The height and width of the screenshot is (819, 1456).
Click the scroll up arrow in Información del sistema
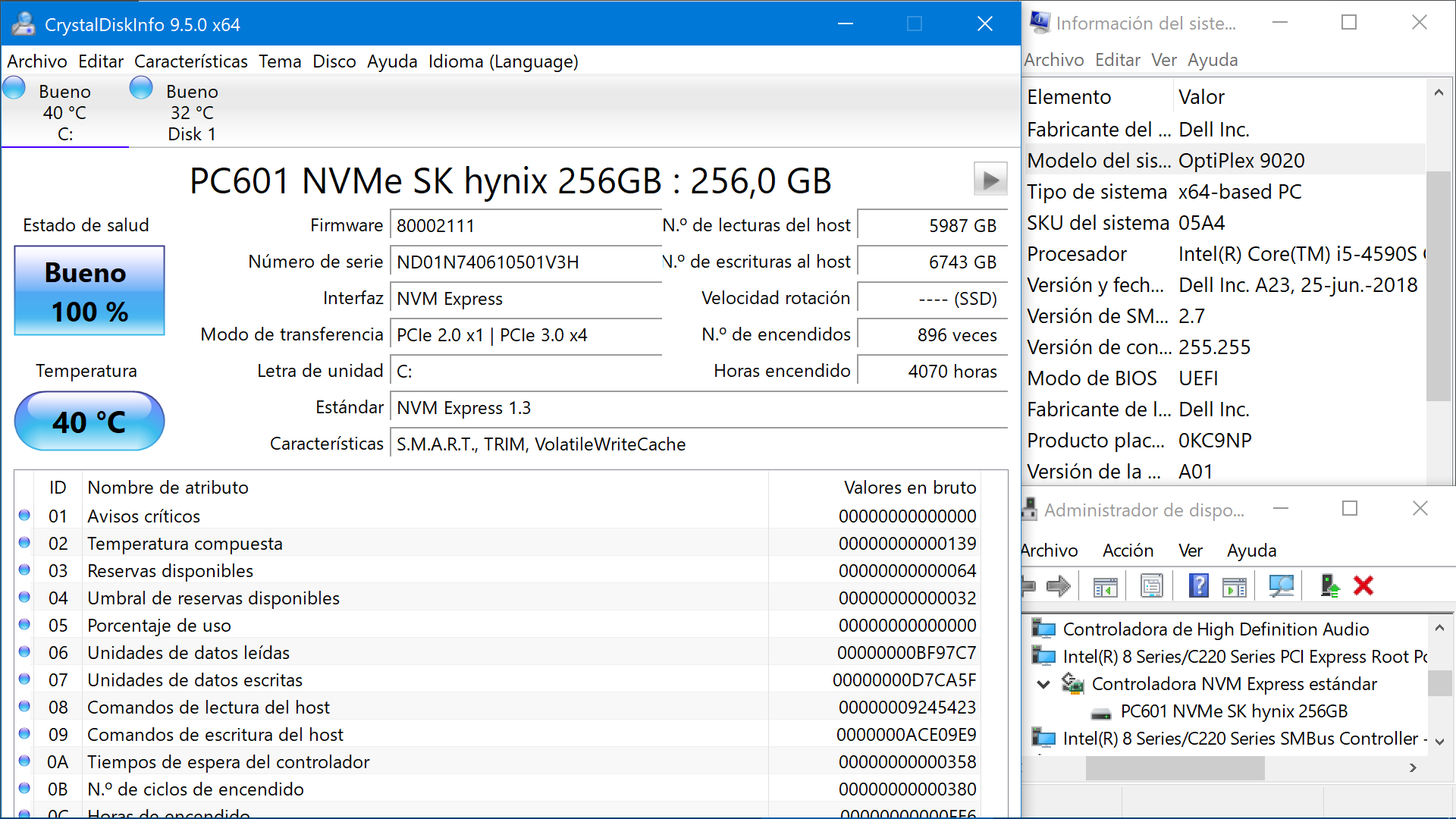pyautogui.click(x=1439, y=93)
